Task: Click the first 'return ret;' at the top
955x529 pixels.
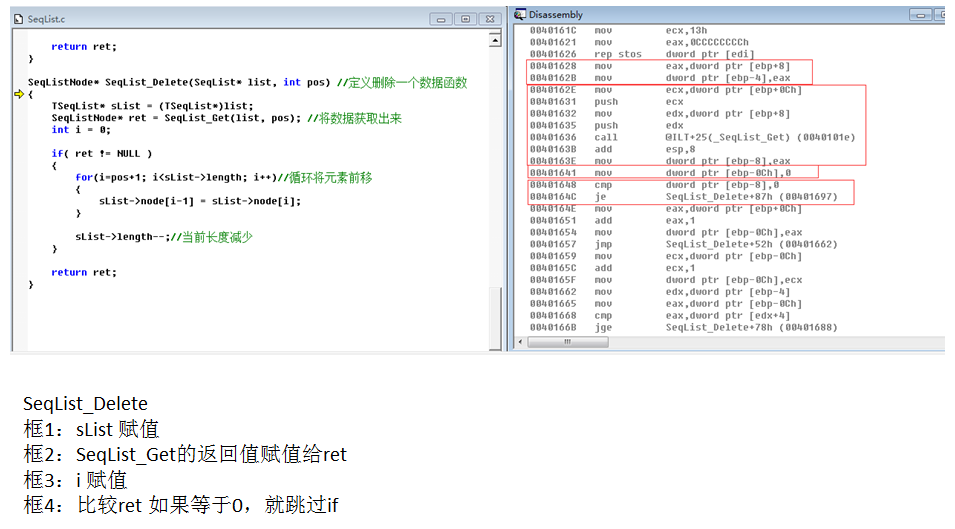Action: [83, 46]
